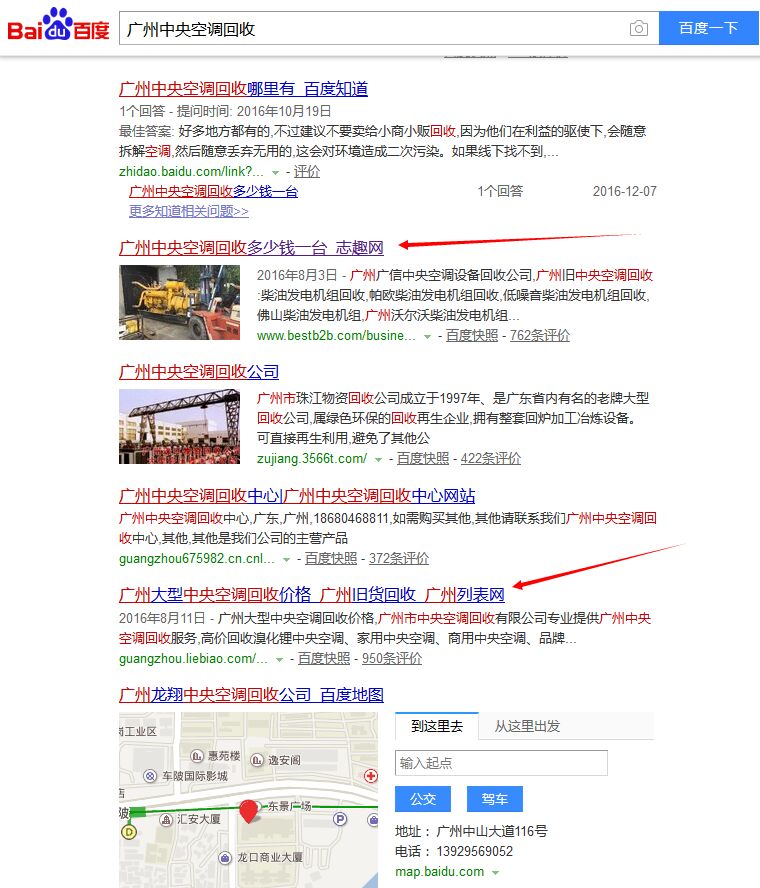This screenshot has height=888, width=760.
Task: Click the red location pin on map
Action: coord(248,811)
